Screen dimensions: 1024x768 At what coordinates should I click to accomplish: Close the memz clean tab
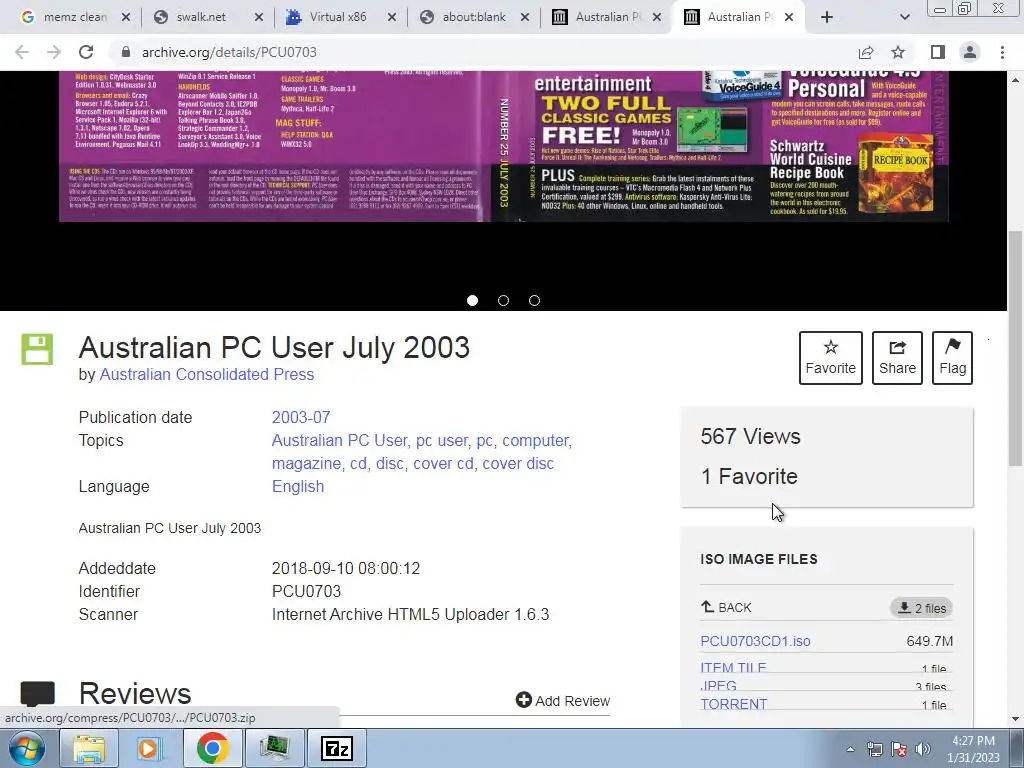click(x=126, y=17)
